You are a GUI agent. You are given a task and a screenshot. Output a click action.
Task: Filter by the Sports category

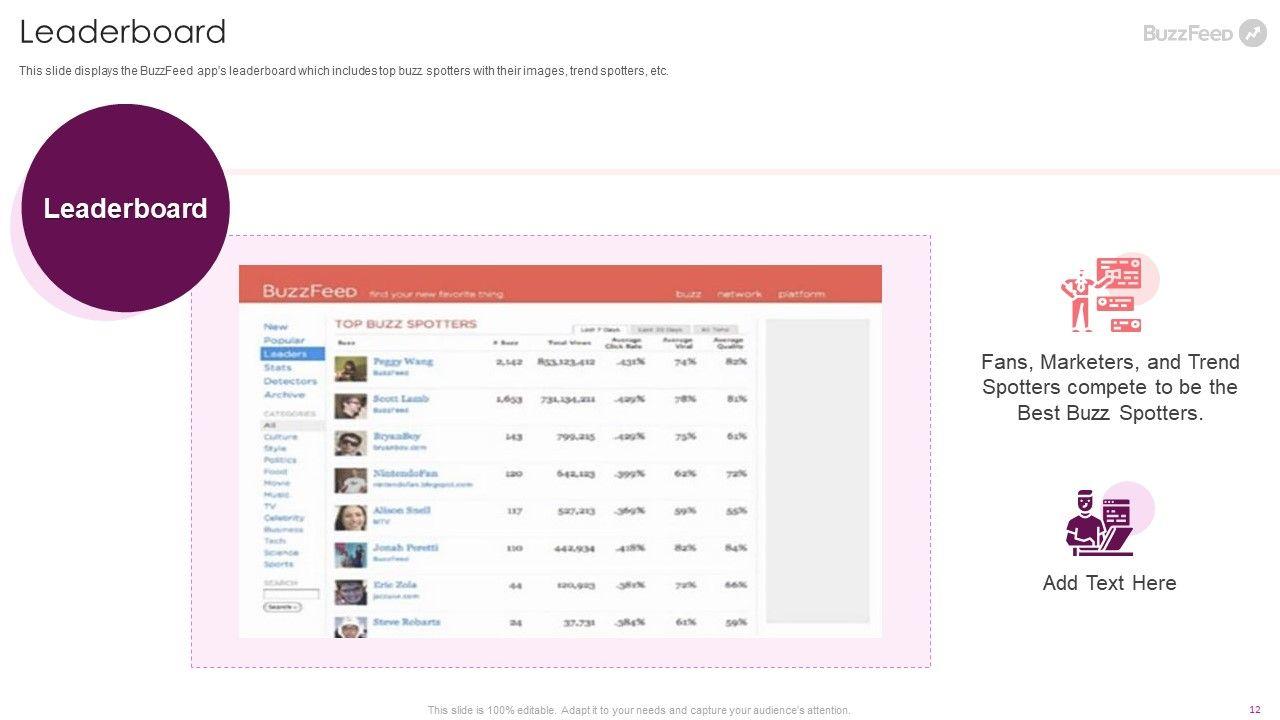click(x=278, y=564)
